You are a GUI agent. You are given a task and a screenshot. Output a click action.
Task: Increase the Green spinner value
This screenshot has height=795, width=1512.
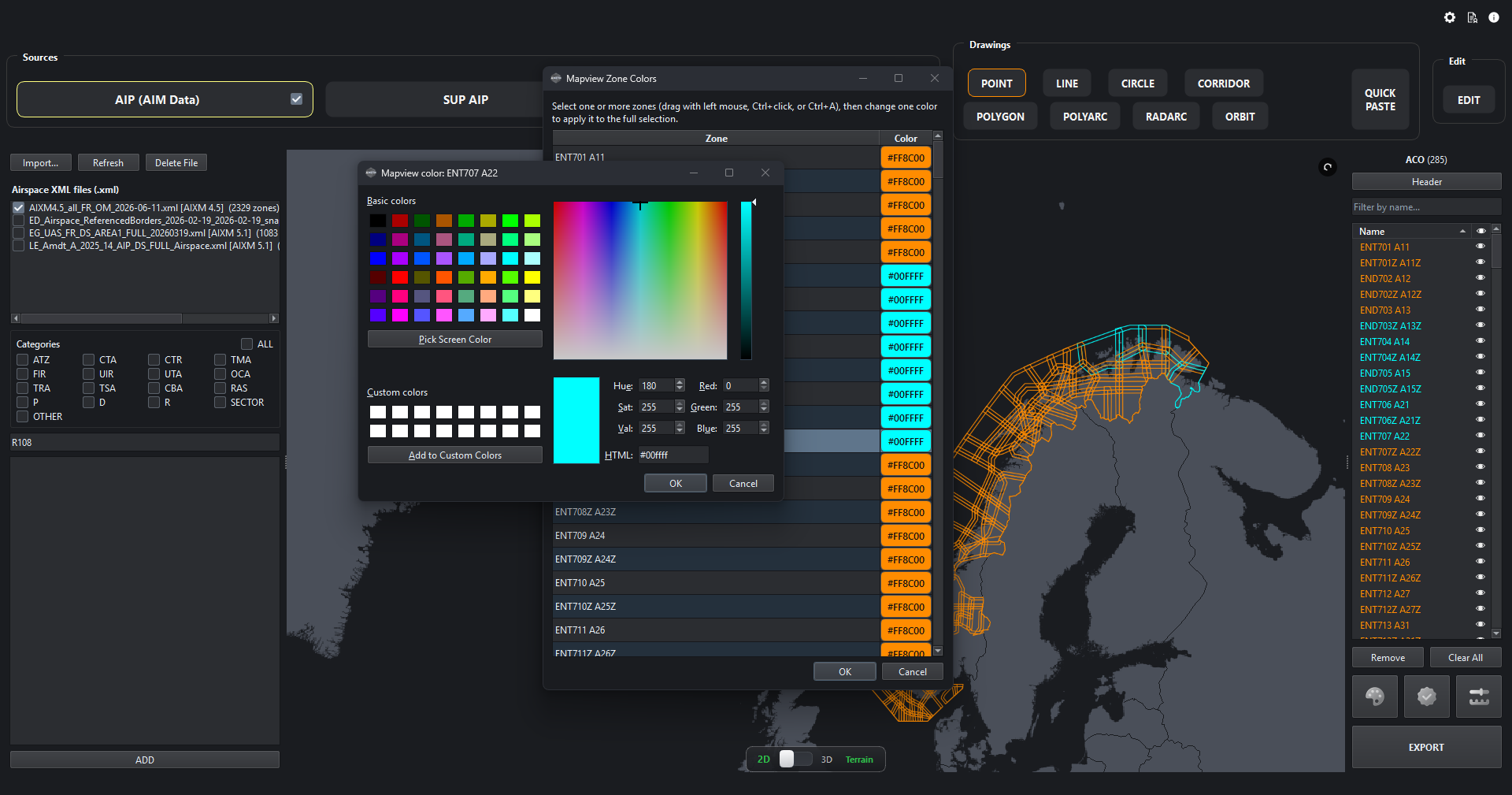[x=764, y=403]
